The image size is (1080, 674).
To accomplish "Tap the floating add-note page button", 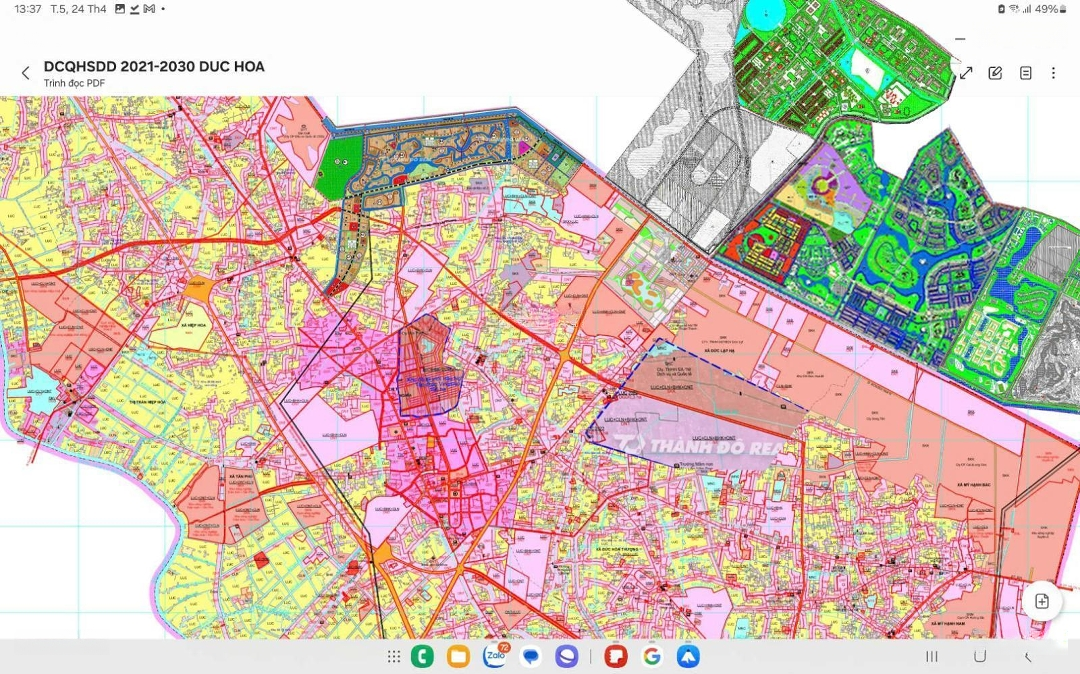I will pyautogui.click(x=1042, y=601).
